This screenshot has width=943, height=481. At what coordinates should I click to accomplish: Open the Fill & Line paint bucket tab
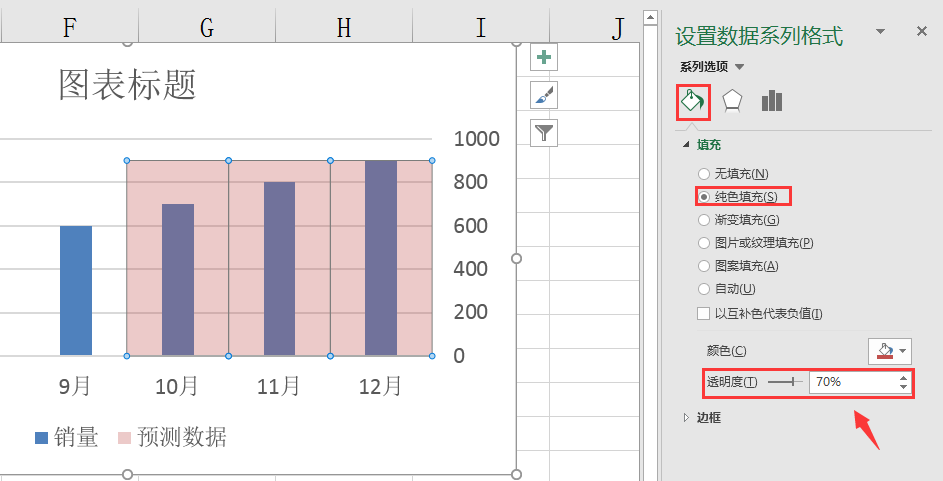click(x=693, y=102)
